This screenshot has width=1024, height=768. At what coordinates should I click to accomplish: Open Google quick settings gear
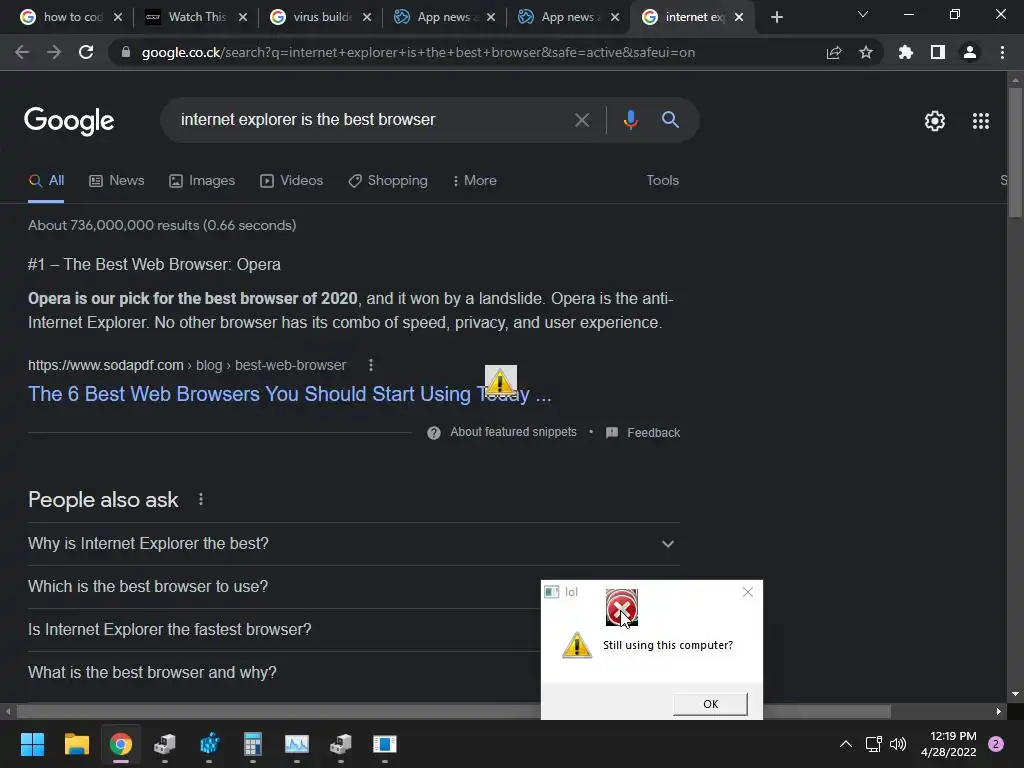pos(935,121)
